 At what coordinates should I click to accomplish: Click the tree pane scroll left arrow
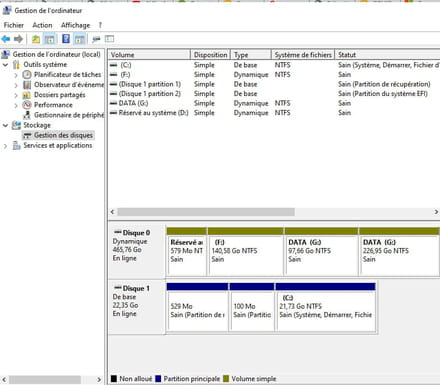pyautogui.click(x=4, y=380)
